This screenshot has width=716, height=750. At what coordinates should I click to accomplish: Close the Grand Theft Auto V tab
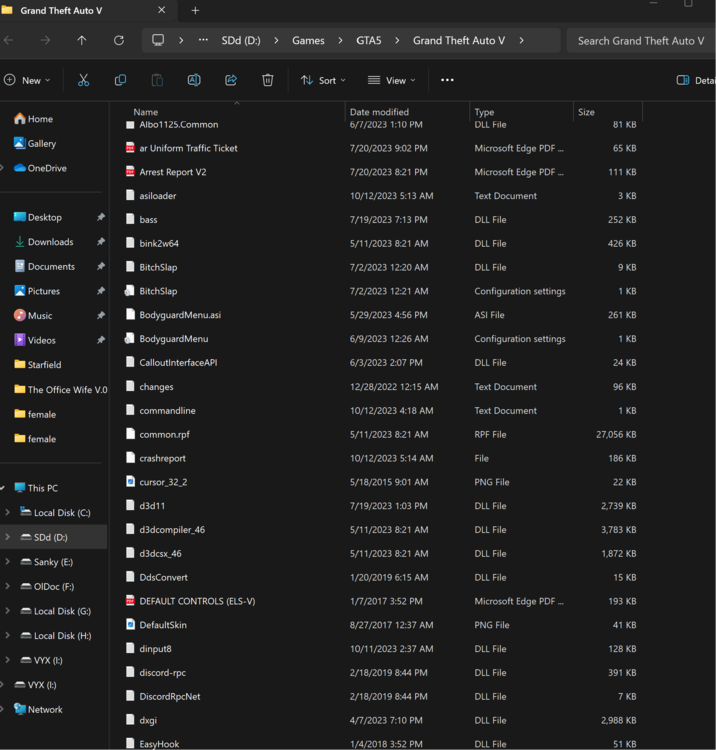coord(162,10)
